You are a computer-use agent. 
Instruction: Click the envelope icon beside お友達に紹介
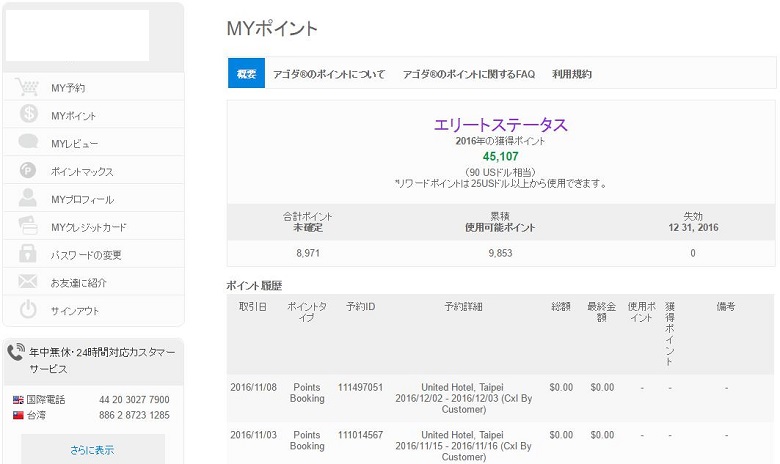28,282
